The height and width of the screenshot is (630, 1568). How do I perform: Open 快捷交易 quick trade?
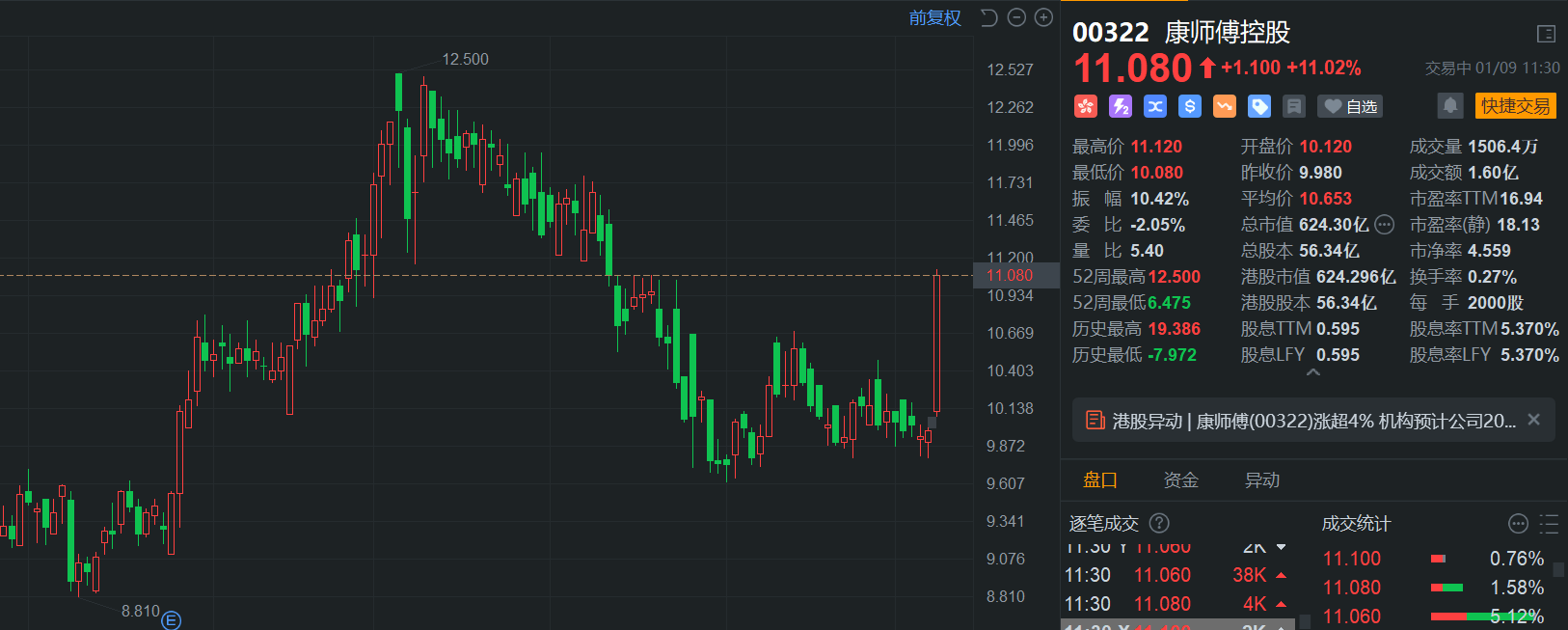[1516, 106]
